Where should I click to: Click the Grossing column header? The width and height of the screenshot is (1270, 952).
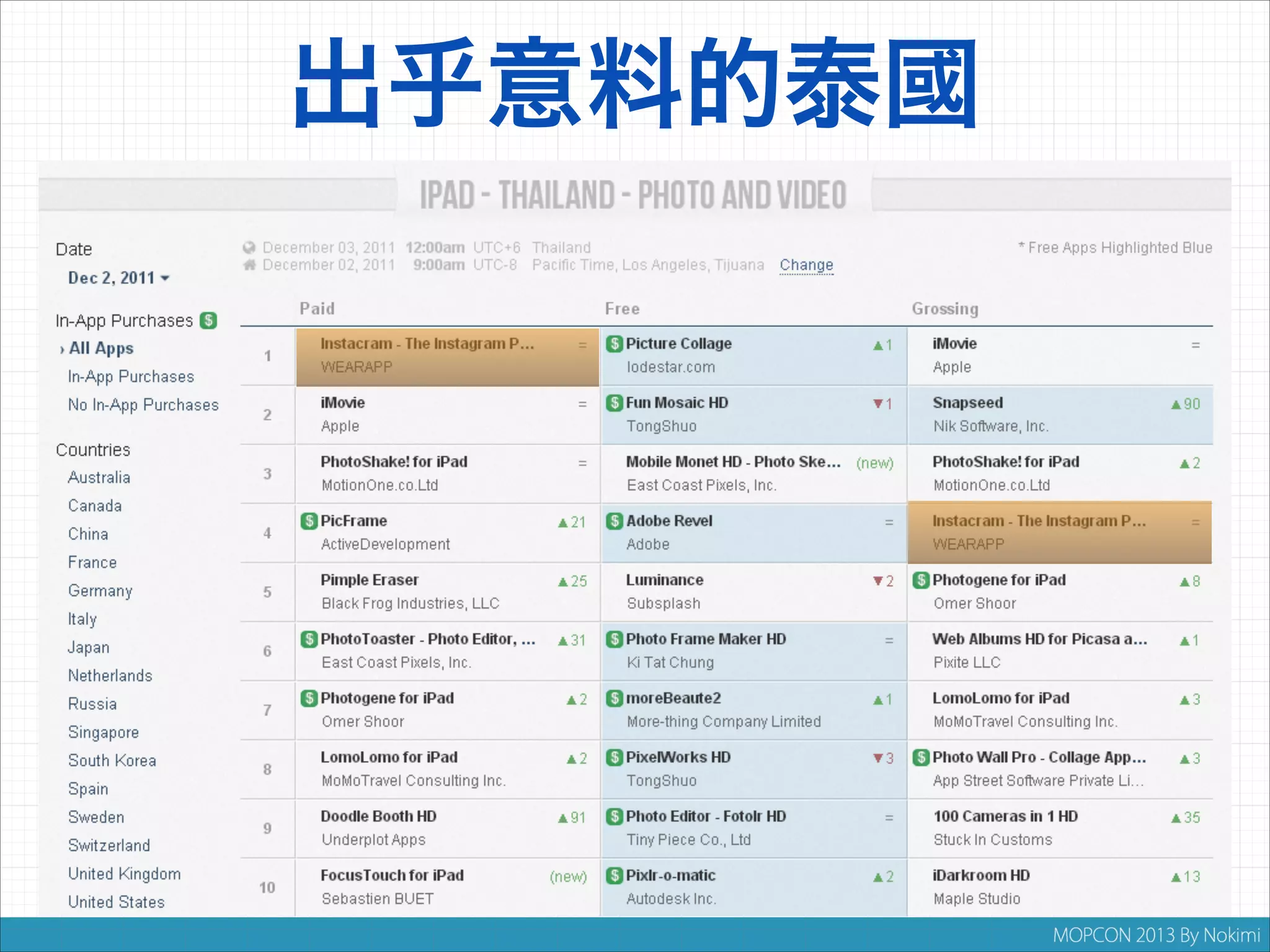944,309
